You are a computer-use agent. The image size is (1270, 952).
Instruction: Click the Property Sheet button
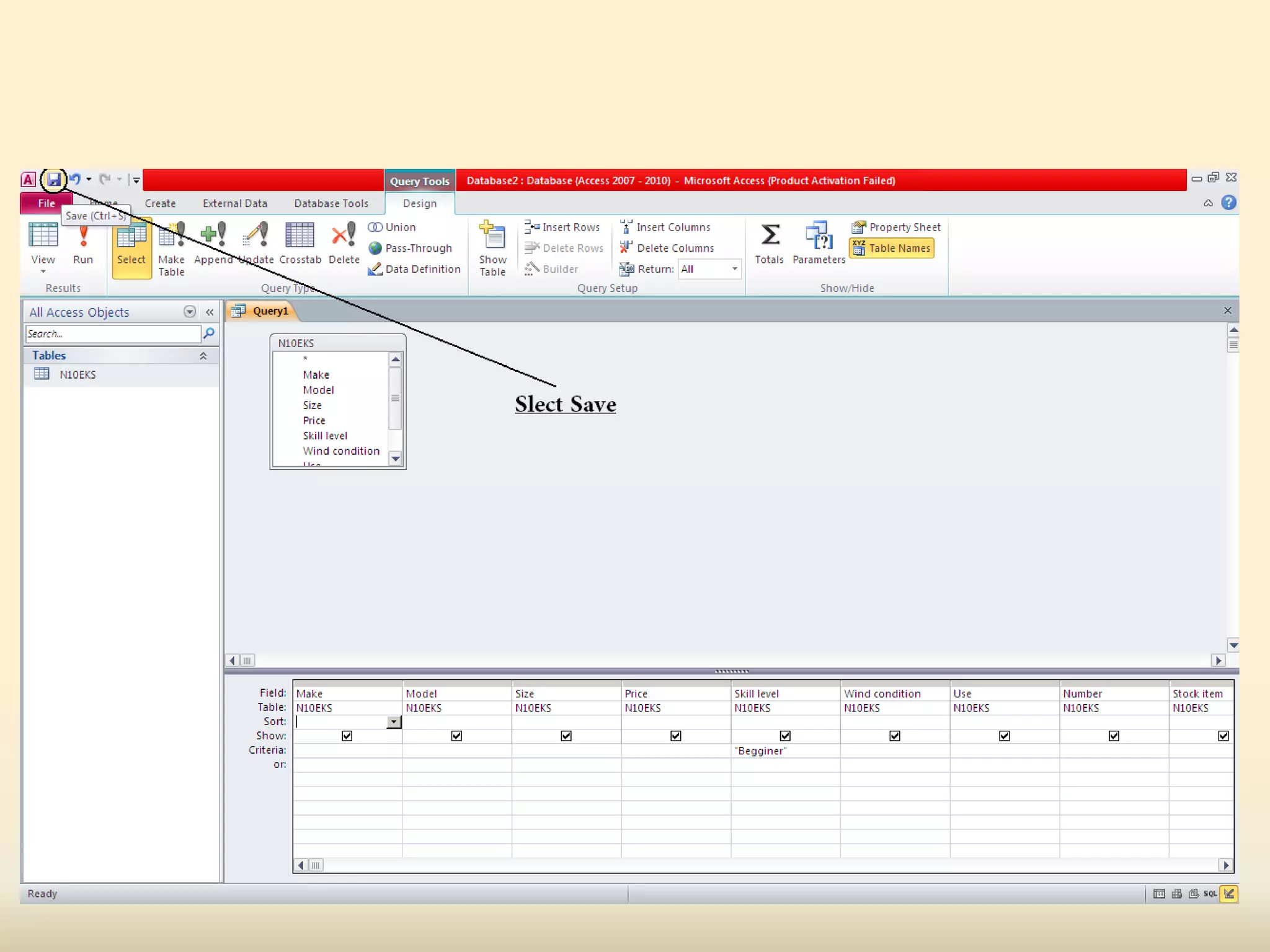coord(897,227)
